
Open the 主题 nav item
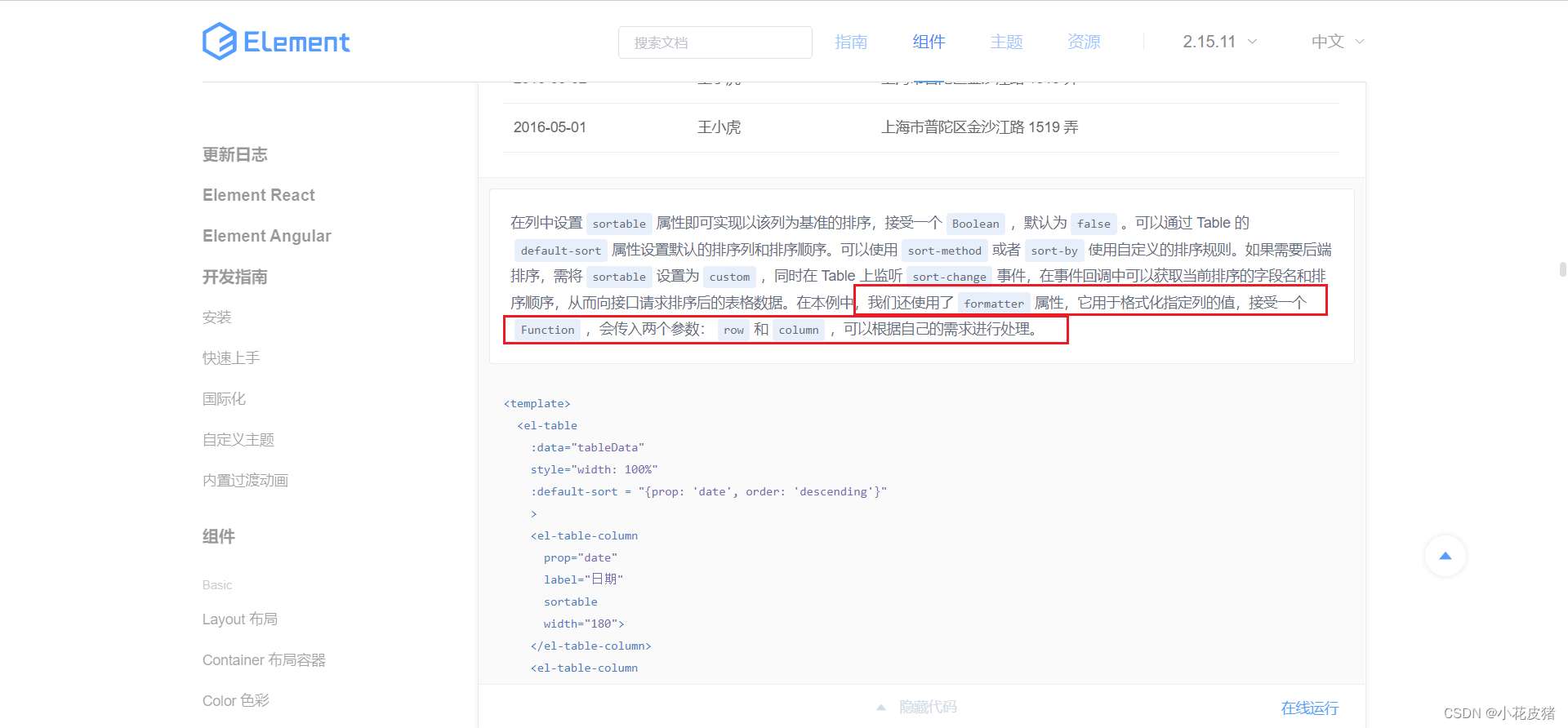tap(1006, 42)
